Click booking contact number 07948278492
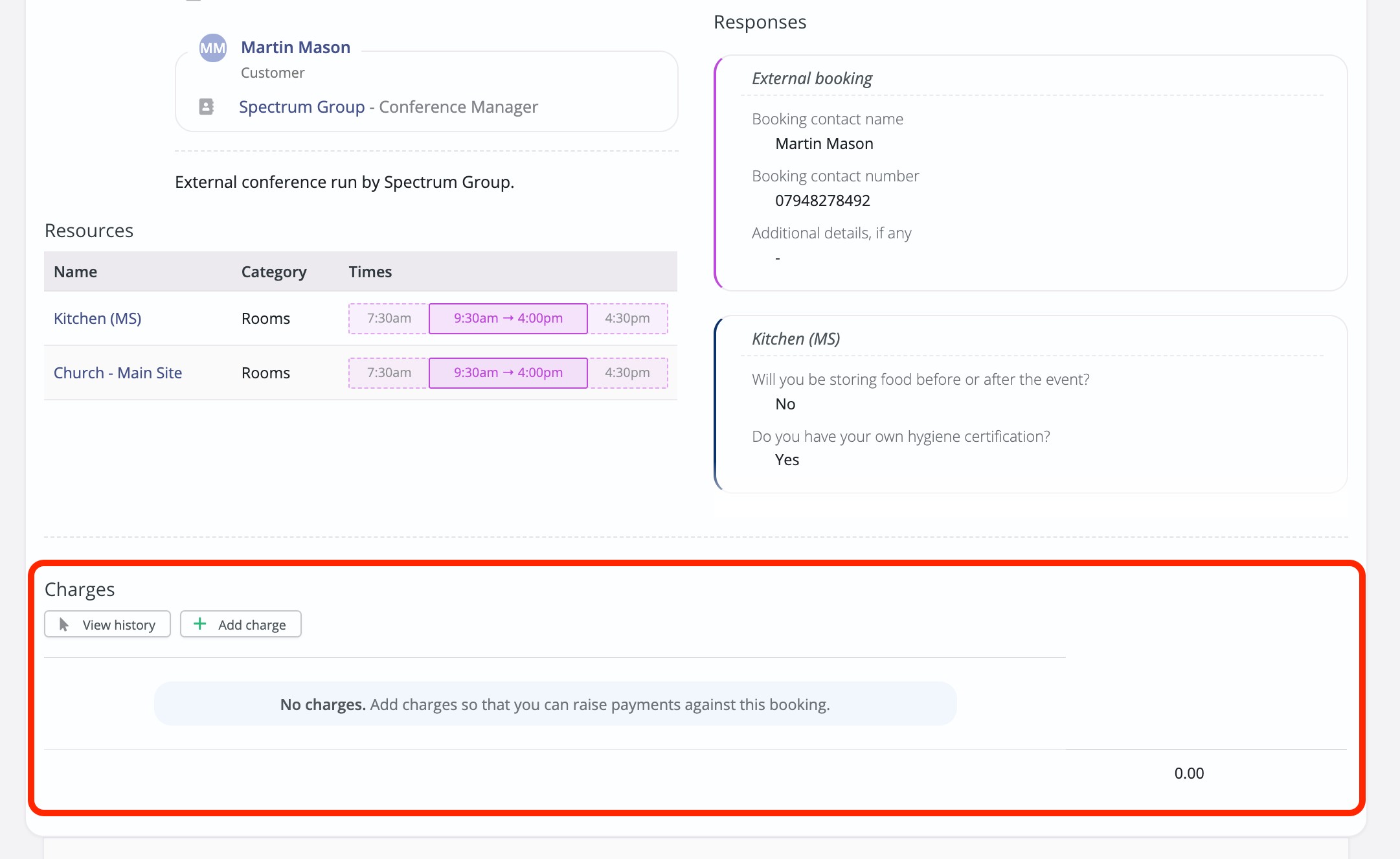 point(822,200)
